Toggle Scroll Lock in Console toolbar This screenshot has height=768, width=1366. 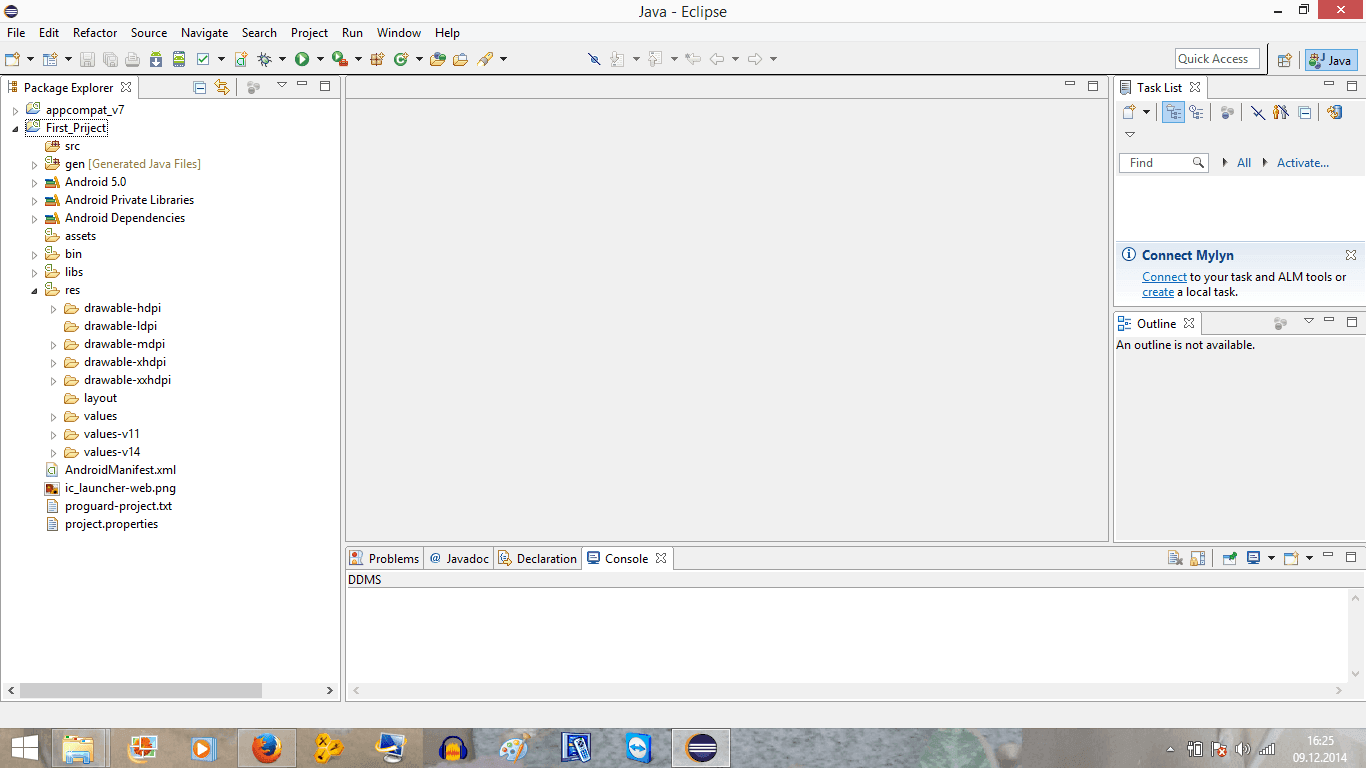(x=1198, y=558)
